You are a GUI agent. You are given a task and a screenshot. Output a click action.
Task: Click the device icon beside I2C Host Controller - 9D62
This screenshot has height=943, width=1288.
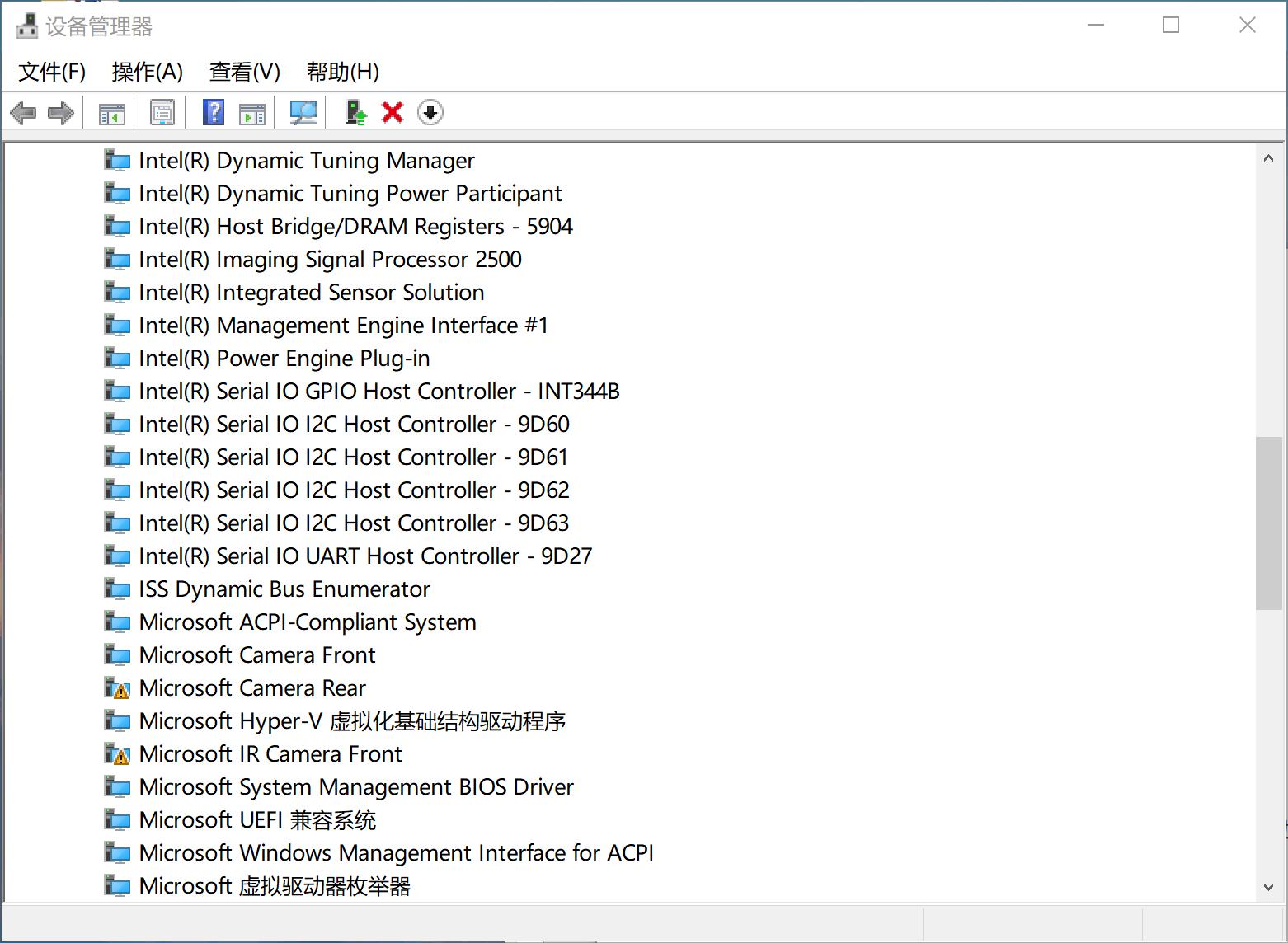(x=117, y=490)
